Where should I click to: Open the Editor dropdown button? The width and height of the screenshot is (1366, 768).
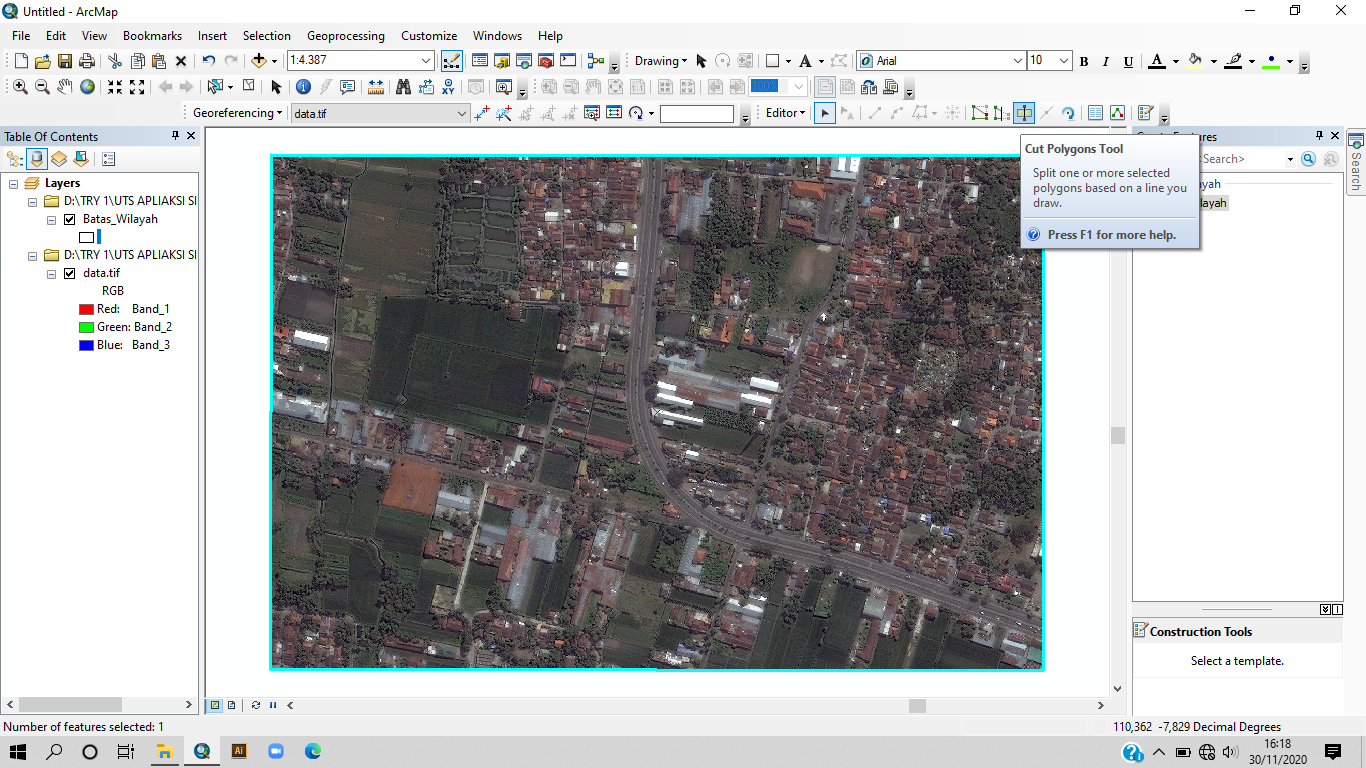tap(786, 113)
